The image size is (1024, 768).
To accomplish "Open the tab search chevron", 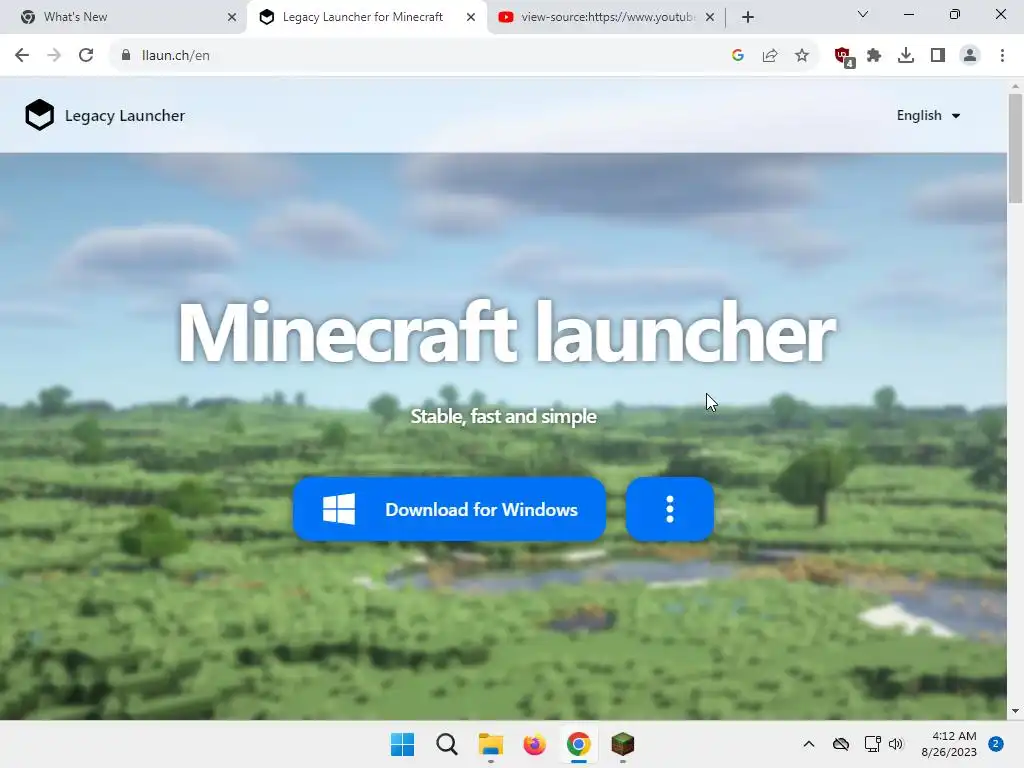I will pyautogui.click(x=863, y=14).
